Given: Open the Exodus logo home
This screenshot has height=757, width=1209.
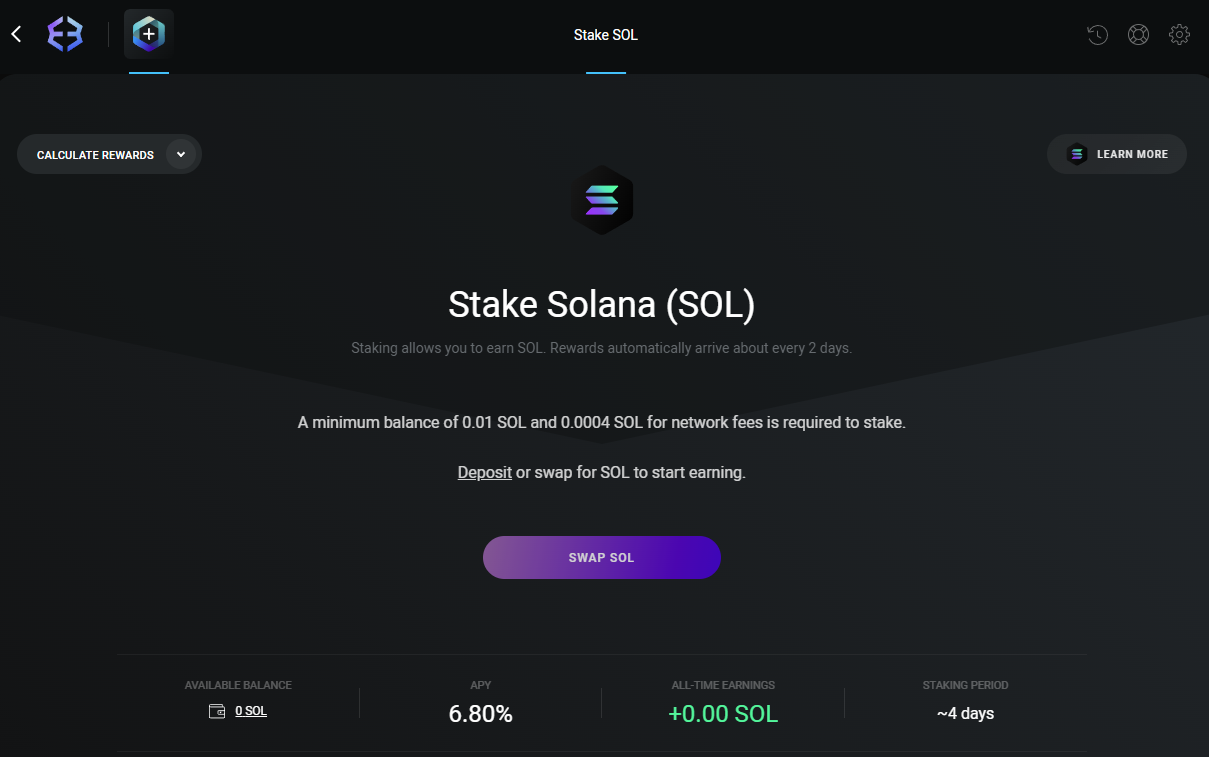Looking at the screenshot, I should tap(65, 35).
